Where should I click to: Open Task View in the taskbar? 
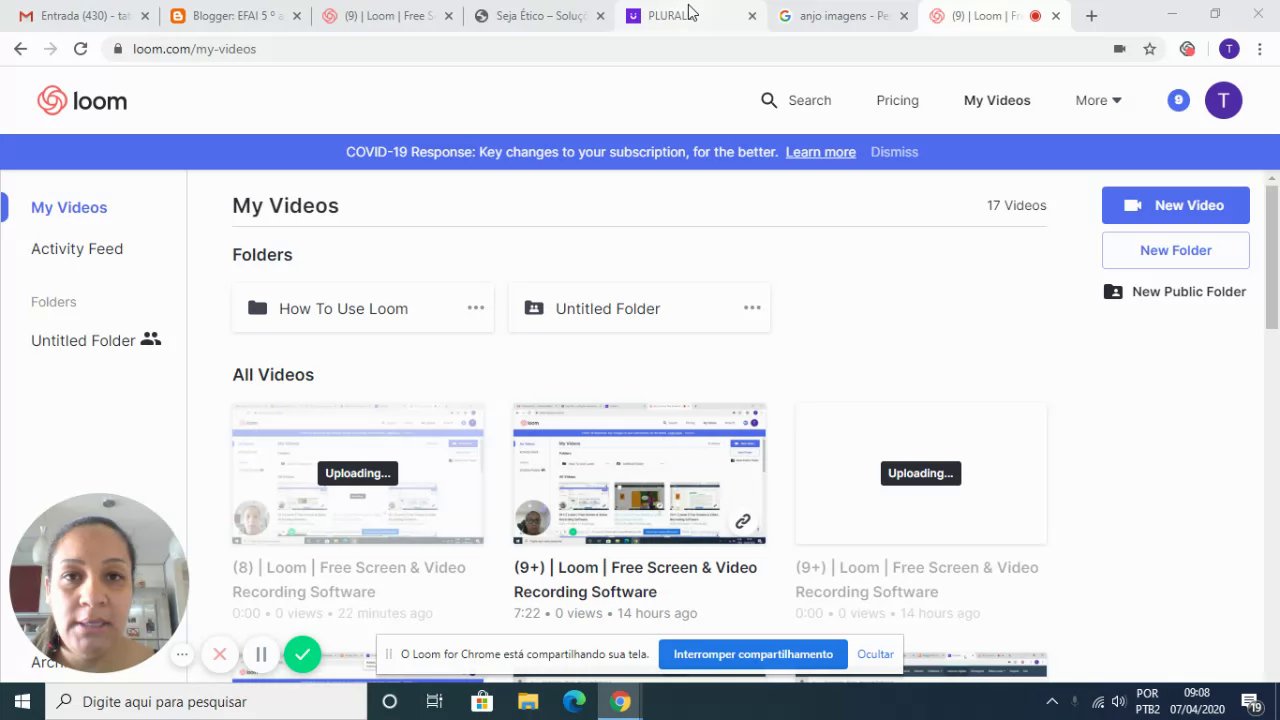click(435, 701)
